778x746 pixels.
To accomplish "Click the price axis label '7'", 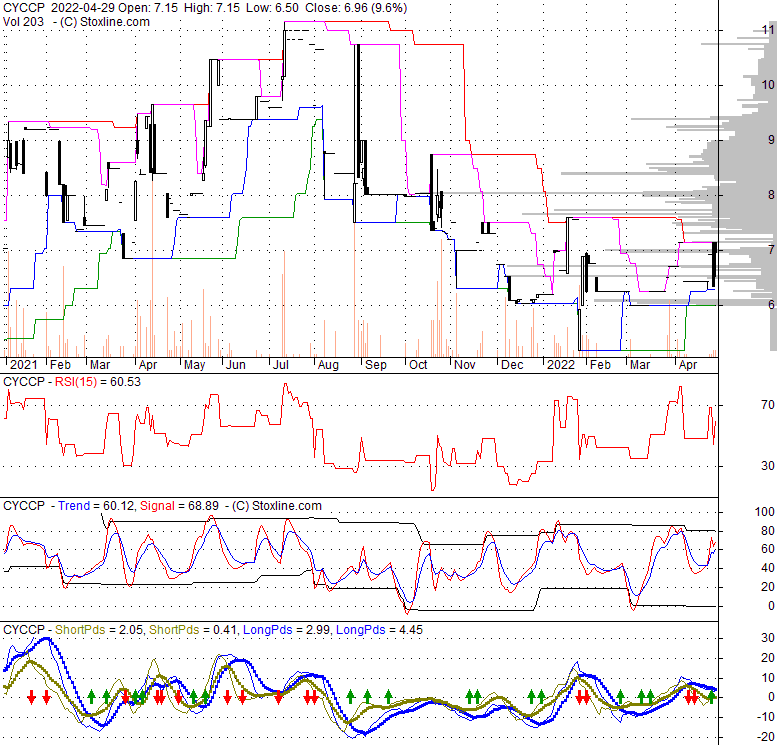I will (x=771, y=249).
